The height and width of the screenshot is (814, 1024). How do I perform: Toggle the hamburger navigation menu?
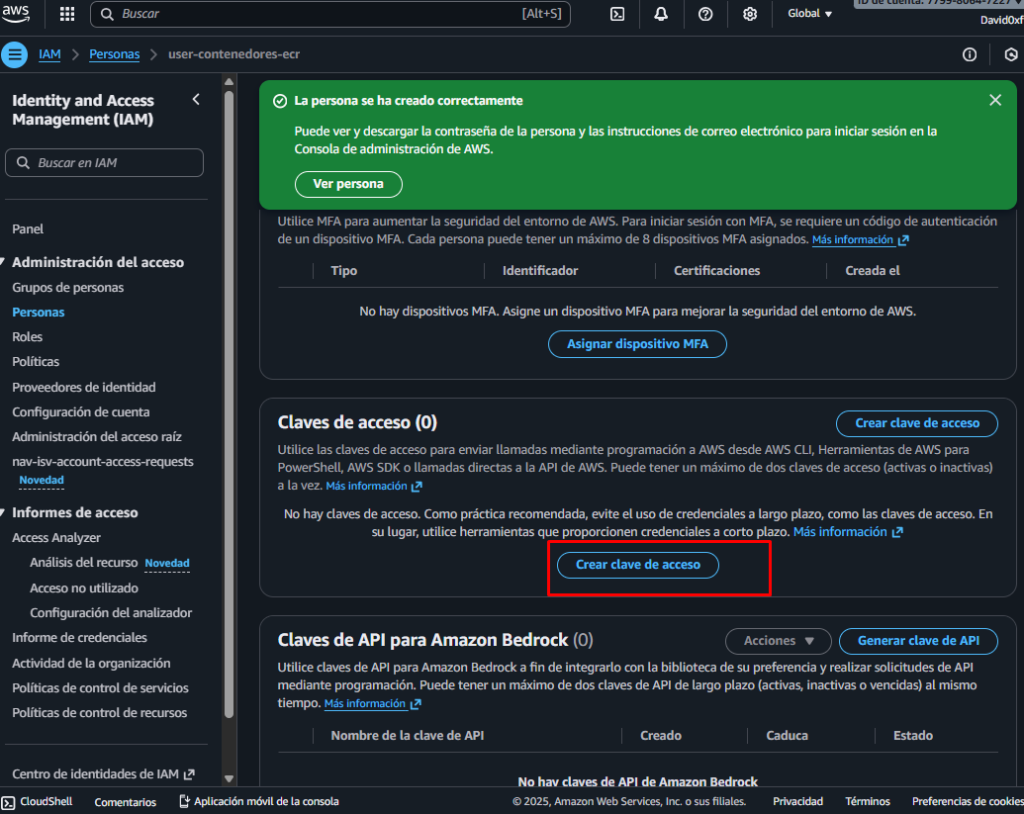[x=14, y=54]
